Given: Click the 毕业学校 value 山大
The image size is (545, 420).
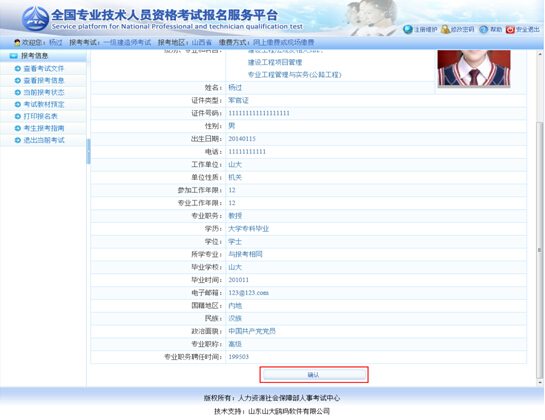Looking at the screenshot, I should pos(235,267).
